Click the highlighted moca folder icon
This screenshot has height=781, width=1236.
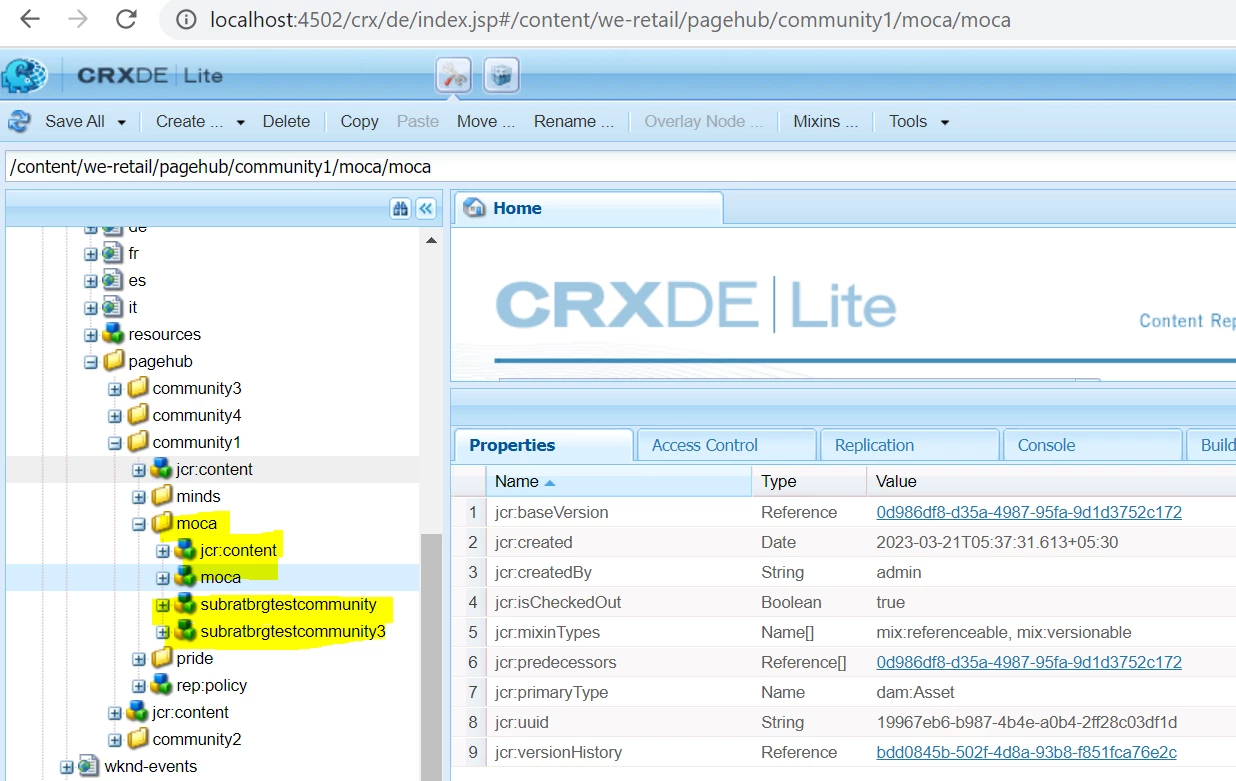click(161, 523)
